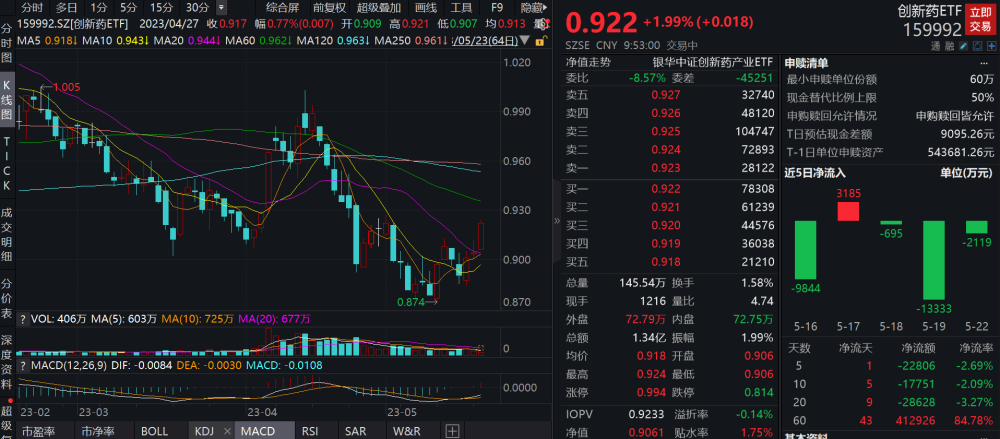Toggle 前复权 price adjustment
1000x439 pixels.
[x=329, y=8]
